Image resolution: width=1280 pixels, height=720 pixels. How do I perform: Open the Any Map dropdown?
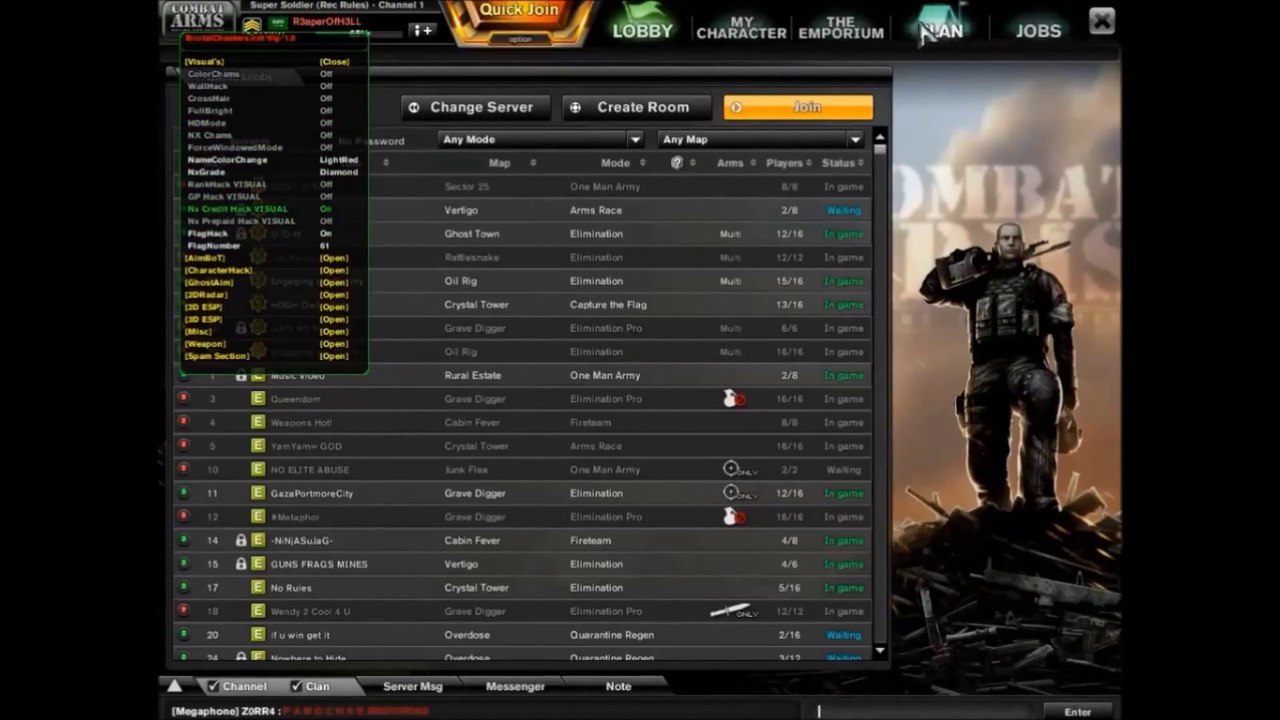pos(760,140)
